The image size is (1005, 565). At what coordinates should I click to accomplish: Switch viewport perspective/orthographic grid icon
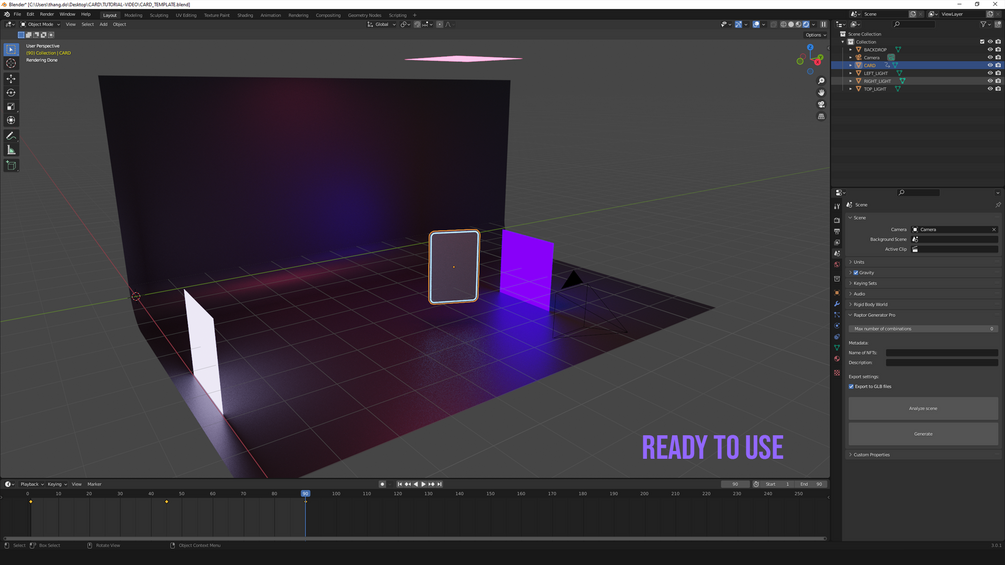coord(821,117)
